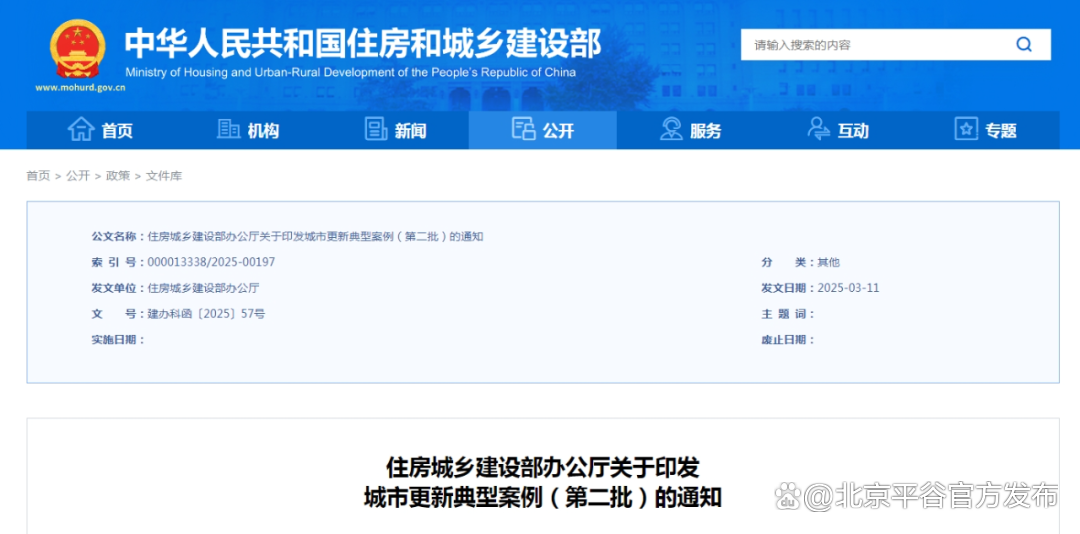Click the document icon beside 公开

(x=523, y=129)
